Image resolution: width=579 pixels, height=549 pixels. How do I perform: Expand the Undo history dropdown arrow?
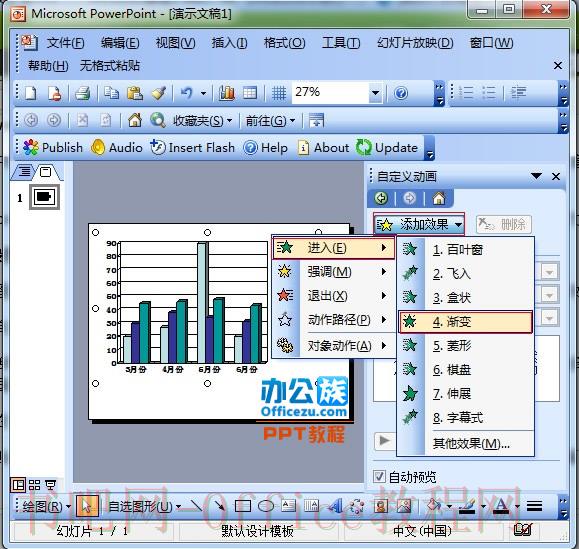tap(203, 93)
